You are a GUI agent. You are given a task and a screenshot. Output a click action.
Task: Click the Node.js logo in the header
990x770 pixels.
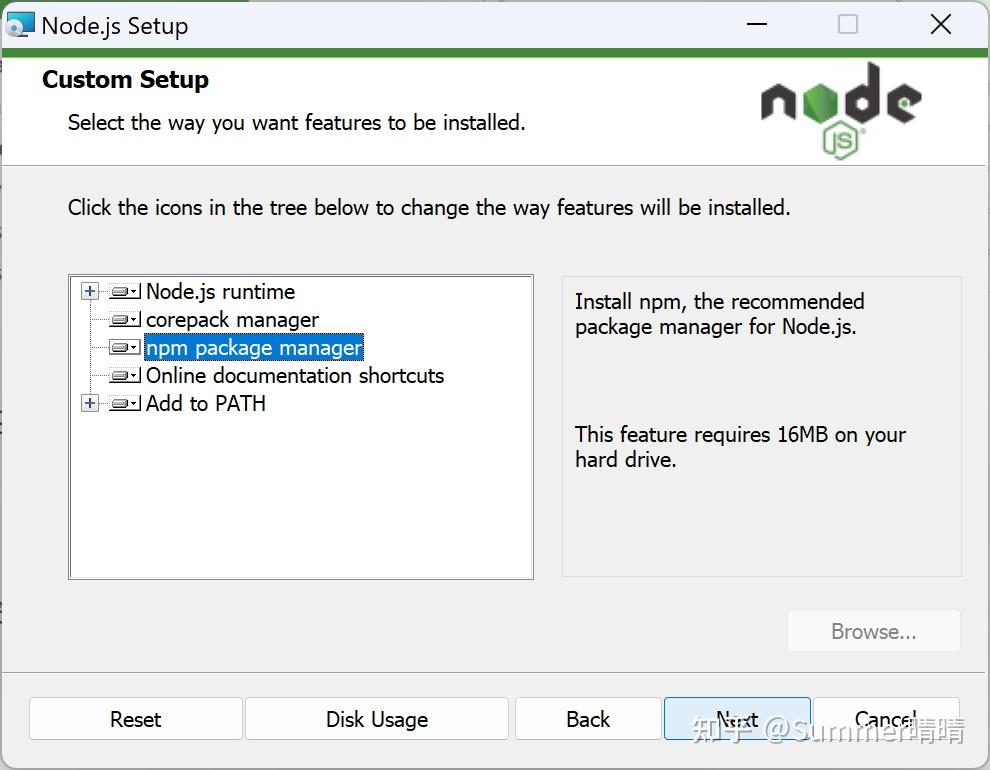[840, 109]
